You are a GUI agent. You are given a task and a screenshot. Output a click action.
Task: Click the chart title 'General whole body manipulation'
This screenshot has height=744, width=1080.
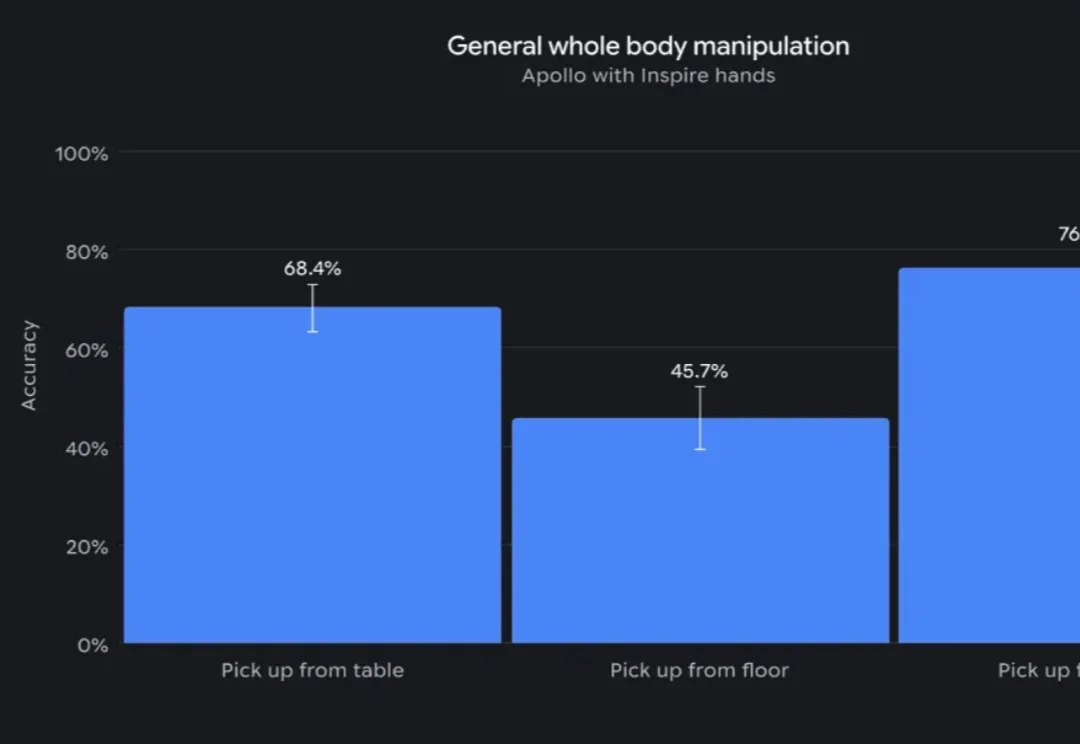[648, 46]
